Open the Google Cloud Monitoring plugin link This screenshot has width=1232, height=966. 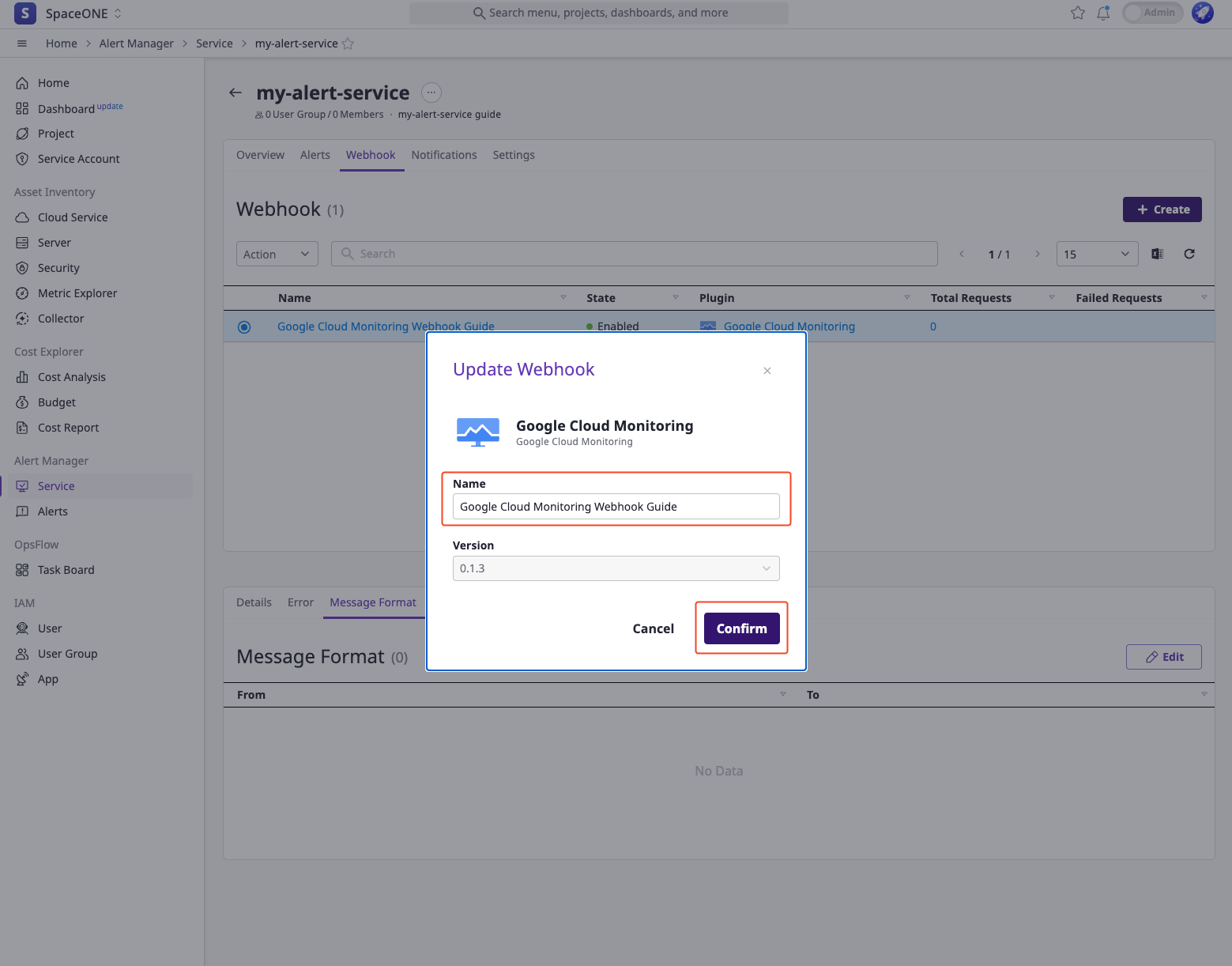tap(789, 326)
